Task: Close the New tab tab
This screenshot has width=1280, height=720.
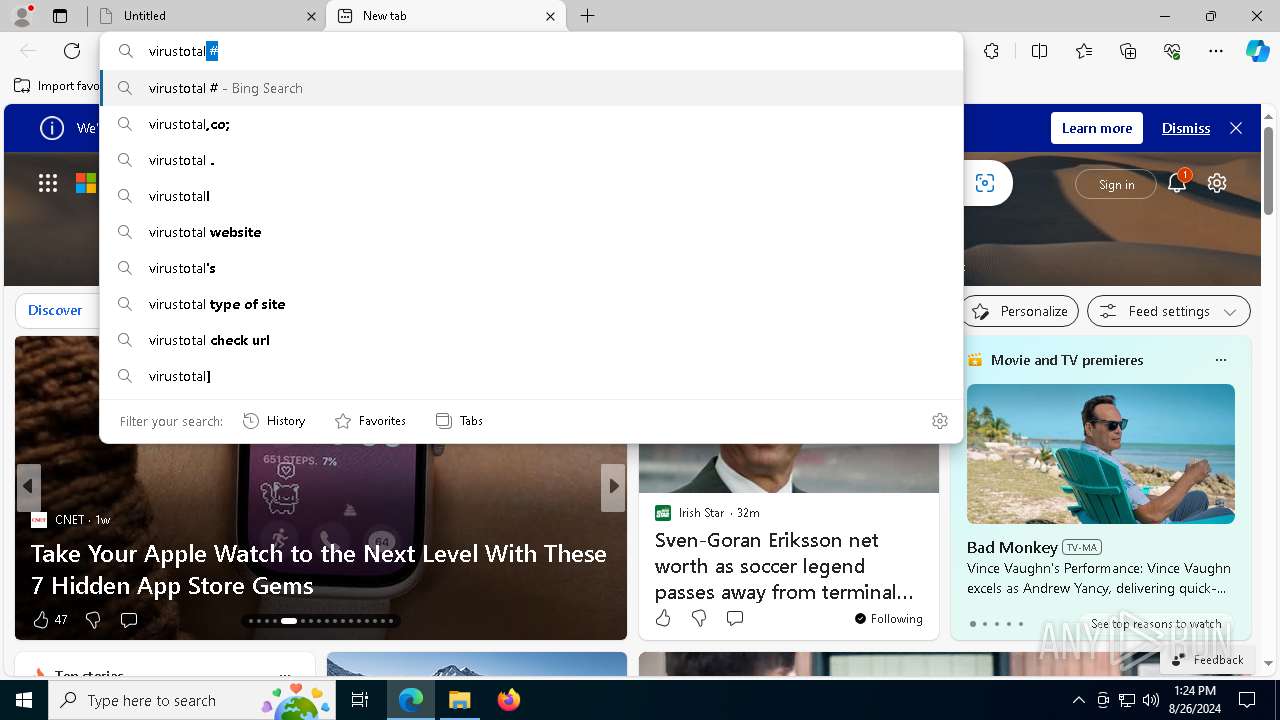Action: (551, 16)
